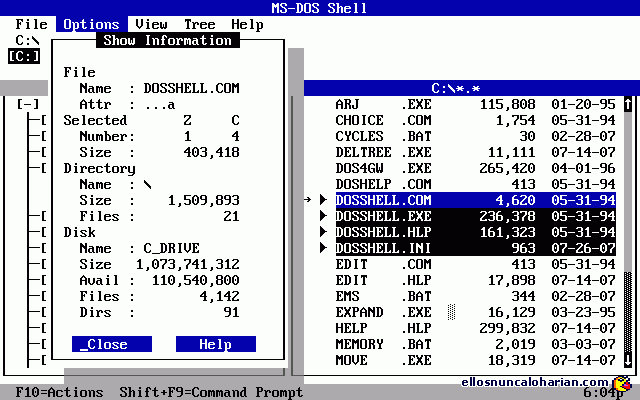The width and height of the screenshot is (640, 400).
Task: Click the DOSSHELL.INI file row
Action: (x=476, y=248)
